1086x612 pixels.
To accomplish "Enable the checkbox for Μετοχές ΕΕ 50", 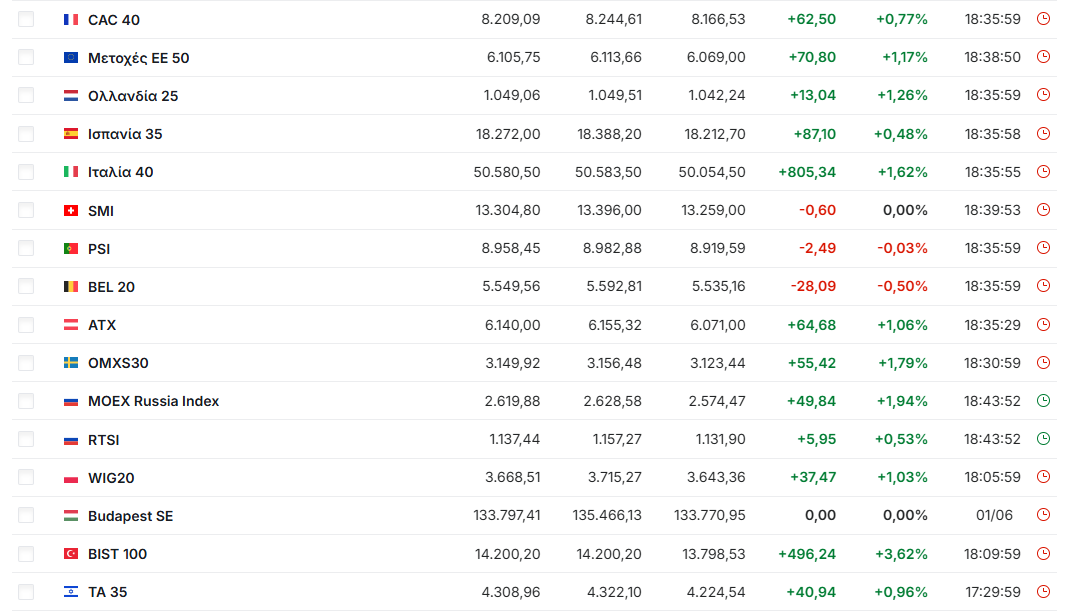I will 26,57.
